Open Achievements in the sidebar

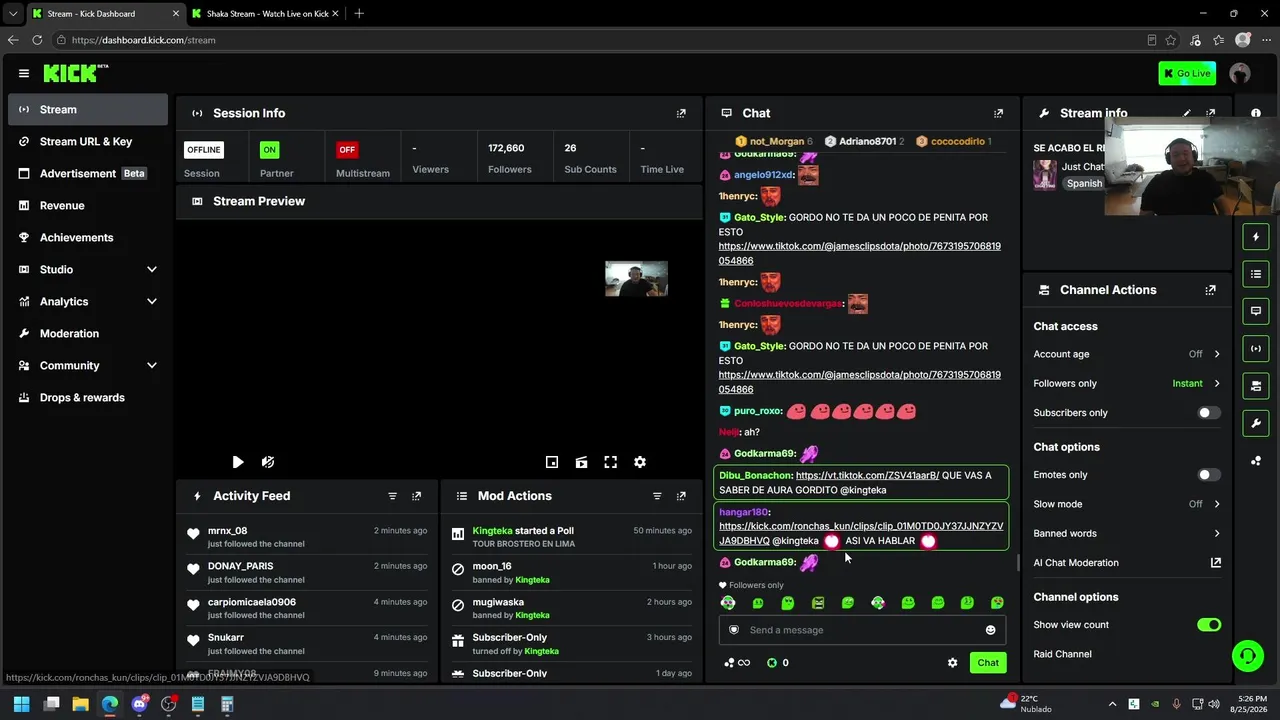[88, 238]
